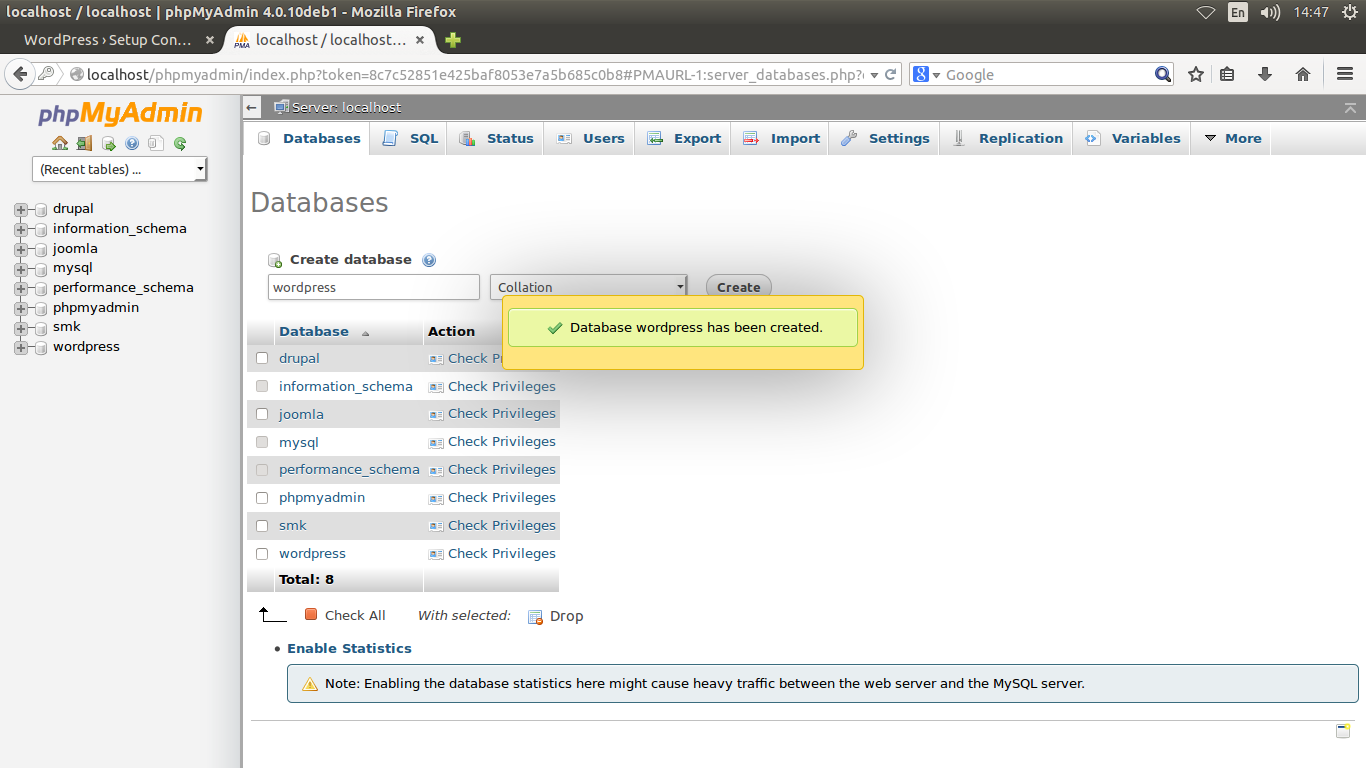Open bookmarks list icon in toolbar
The image size is (1366, 768).
click(x=1228, y=74)
